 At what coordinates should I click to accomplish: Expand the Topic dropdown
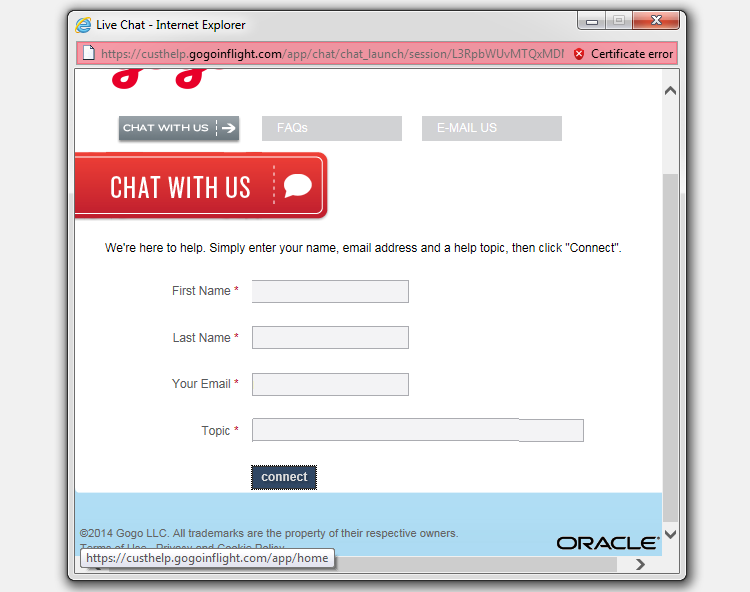417,431
